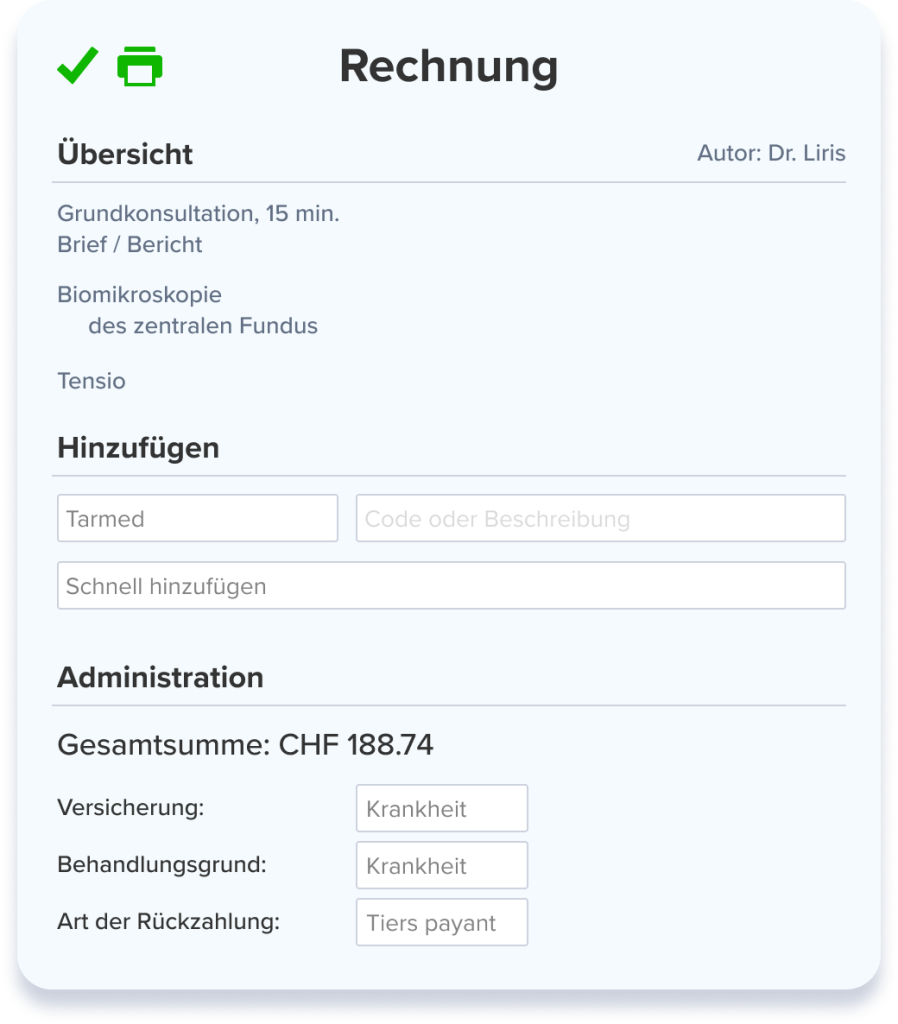This screenshot has height=1024, width=898.
Task: Open the Versicherung dropdown
Action: [441, 809]
